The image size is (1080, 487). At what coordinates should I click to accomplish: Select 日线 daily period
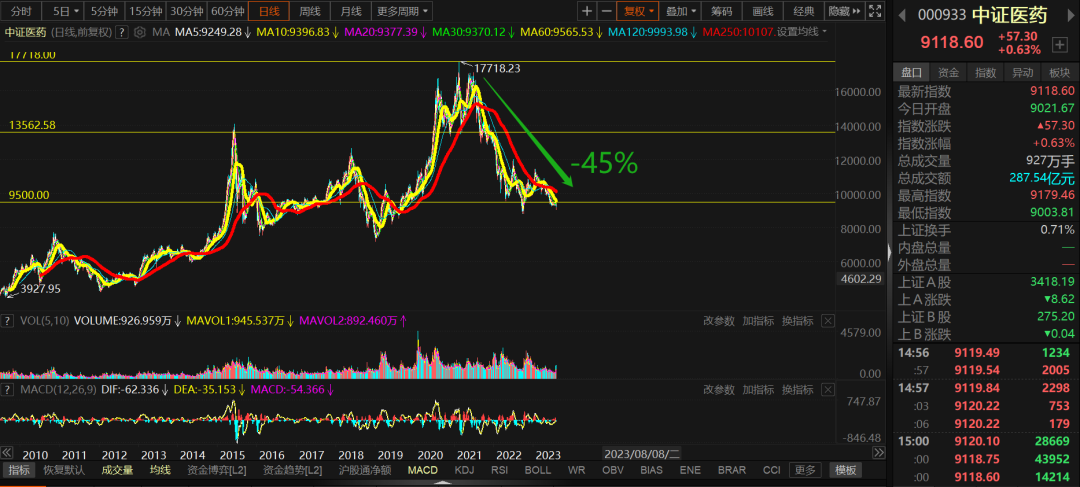tap(269, 11)
